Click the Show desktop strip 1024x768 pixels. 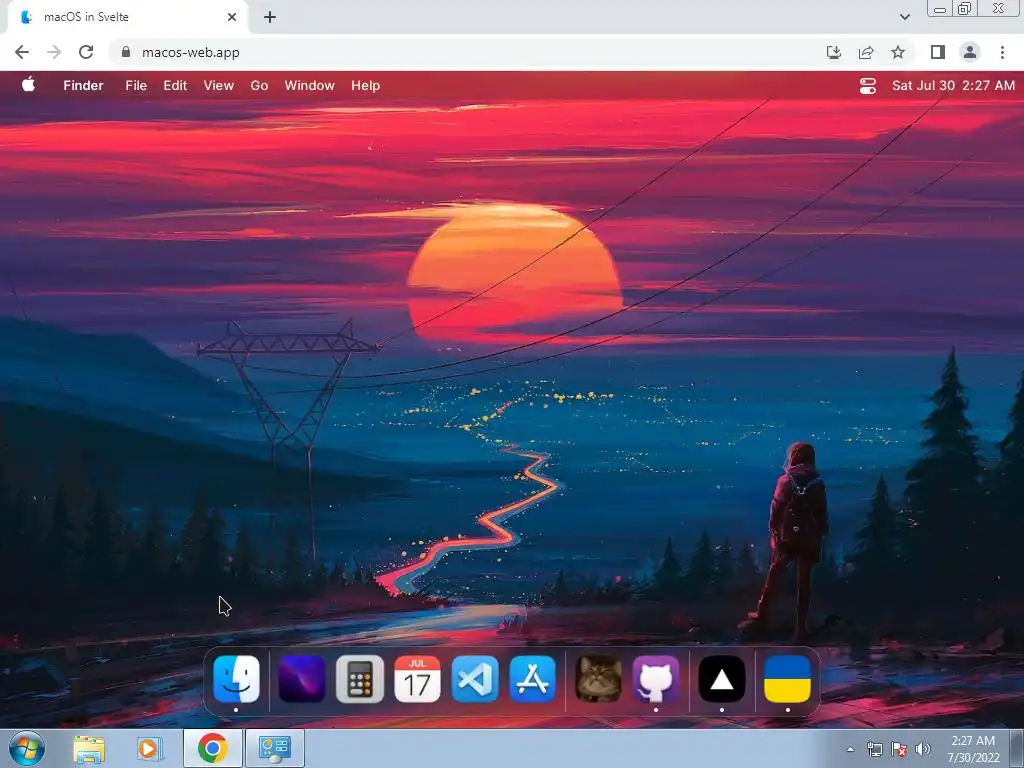click(x=1017, y=748)
